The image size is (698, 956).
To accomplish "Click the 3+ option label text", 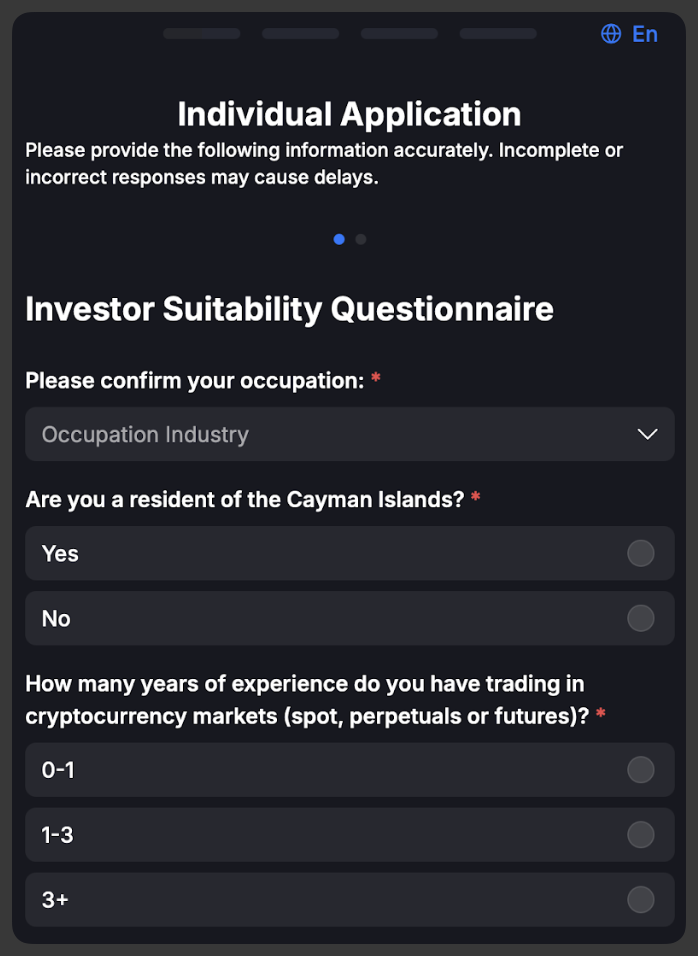I will click(x=55, y=899).
